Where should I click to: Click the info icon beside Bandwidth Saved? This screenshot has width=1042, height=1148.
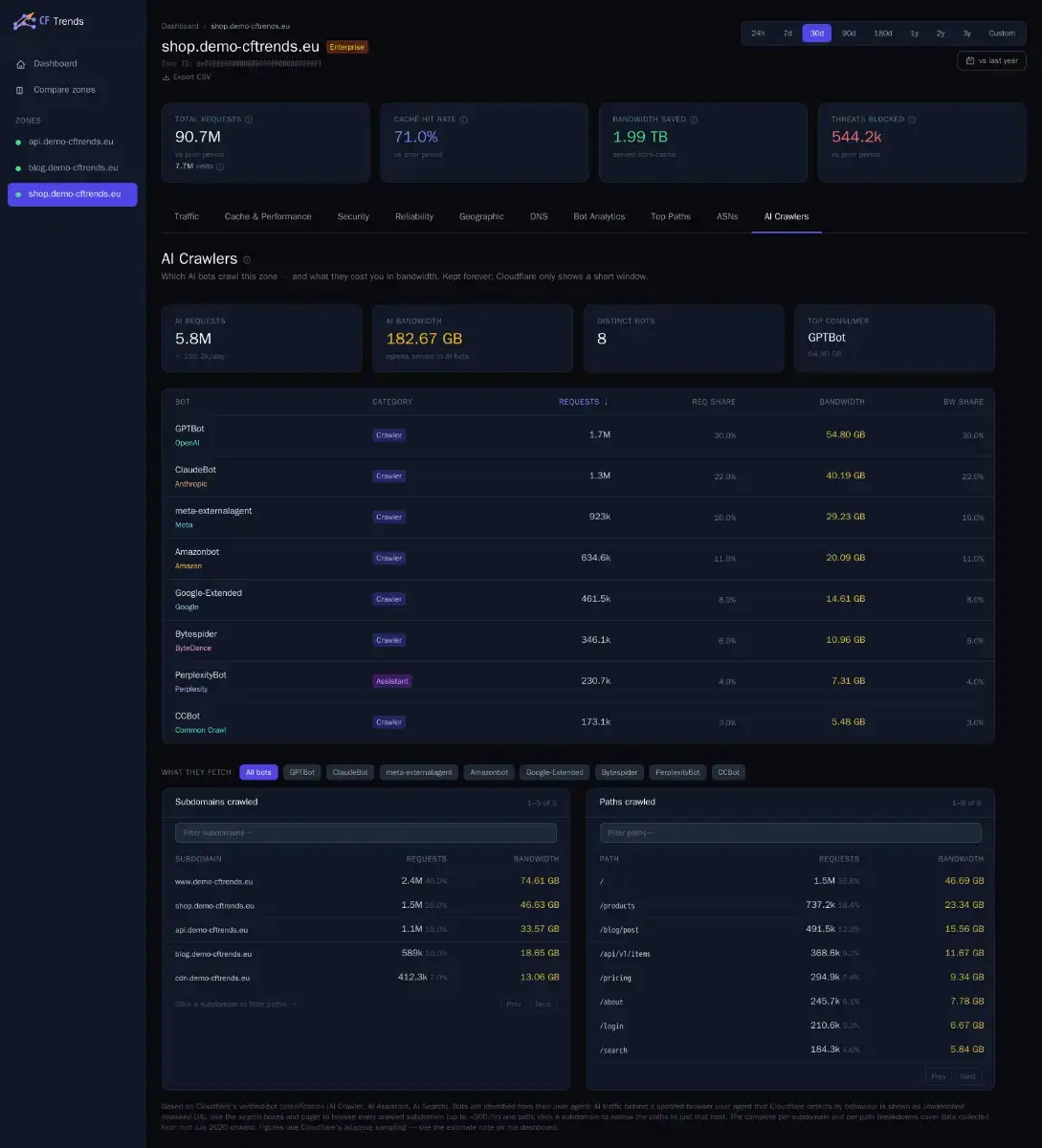click(694, 120)
